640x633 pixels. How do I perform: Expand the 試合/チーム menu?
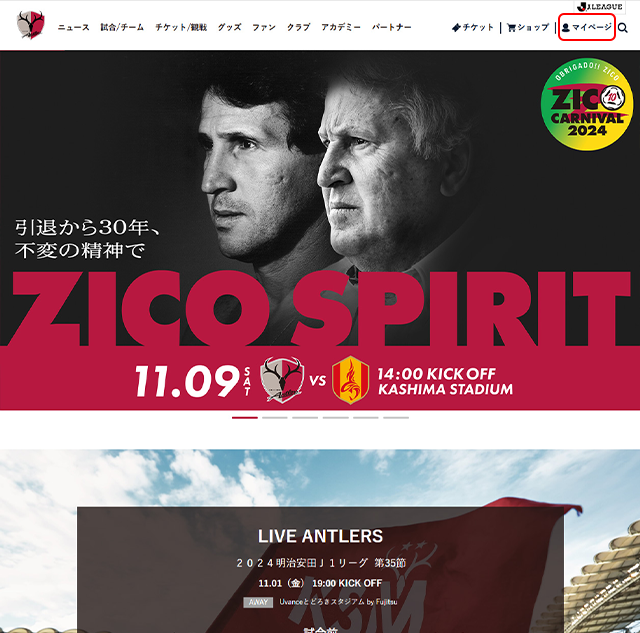(x=122, y=27)
